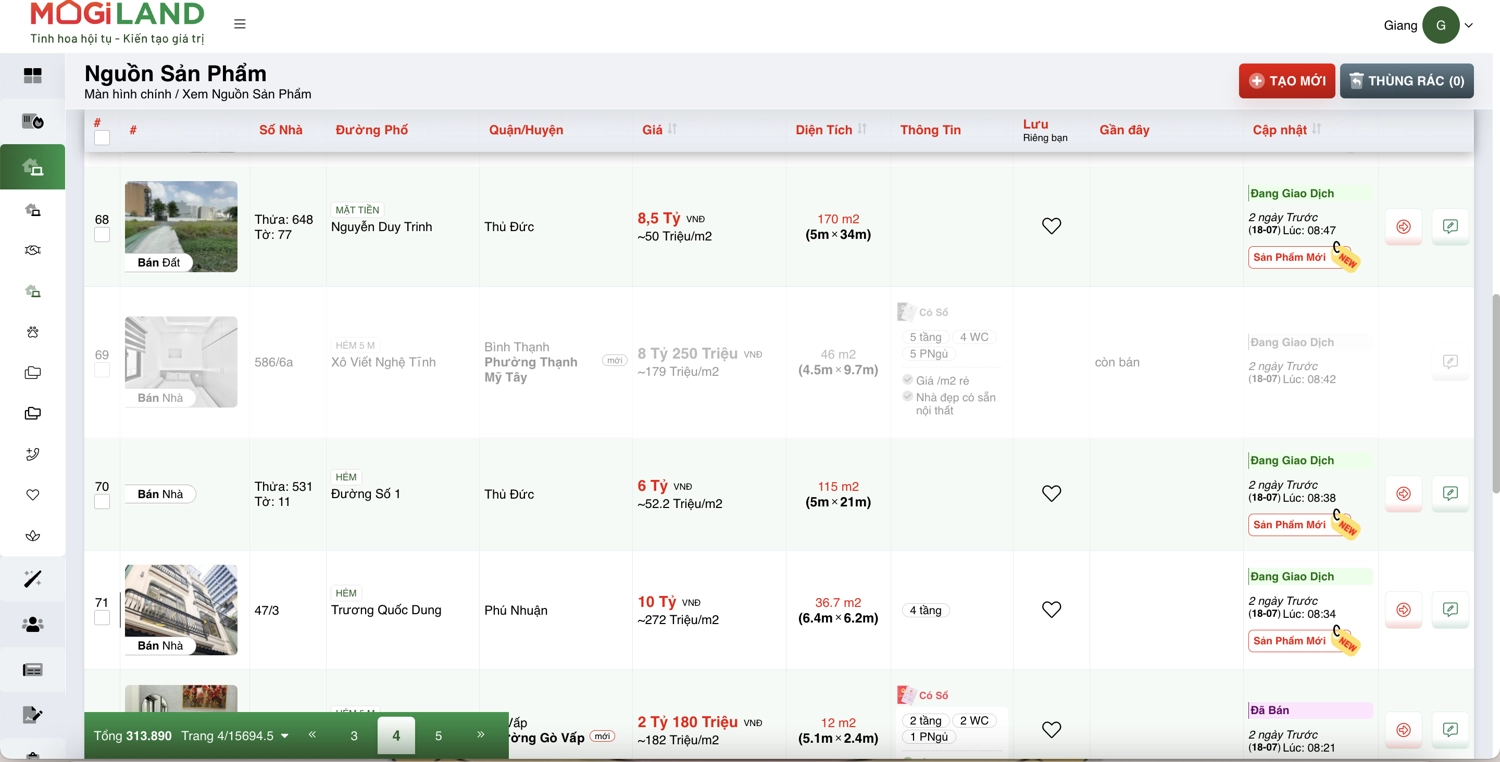The height and width of the screenshot is (762, 1500).
Task: Open THÙNG RÁC (0) trash button
Action: [x=1407, y=81]
